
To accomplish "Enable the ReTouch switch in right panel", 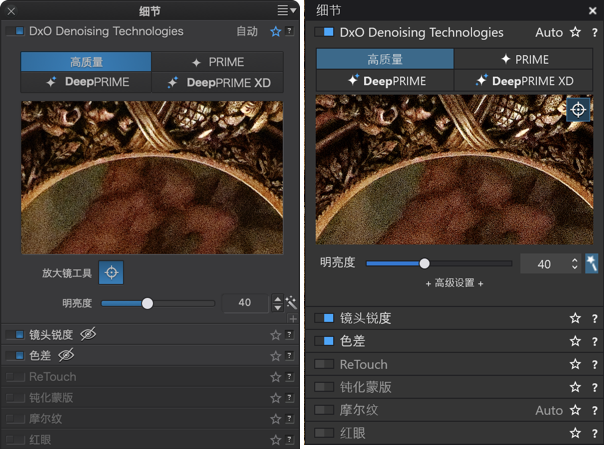I will pos(324,364).
